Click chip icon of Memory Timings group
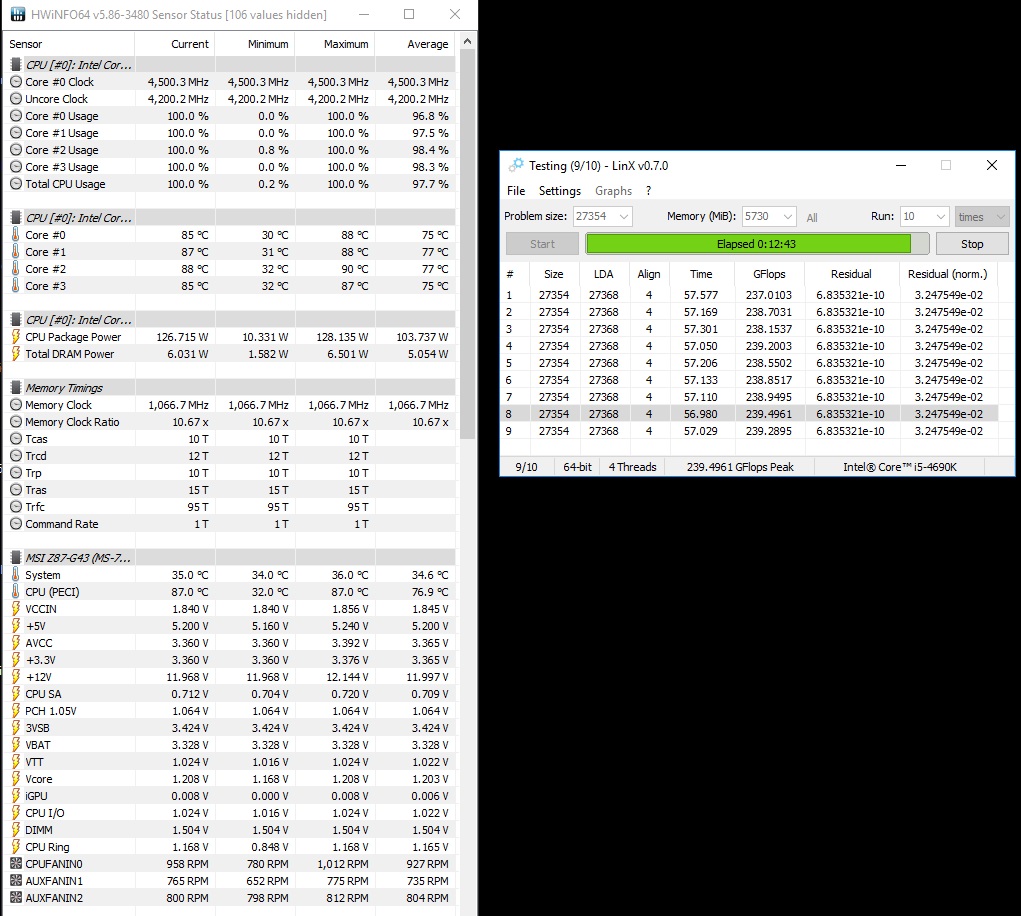 [16, 387]
